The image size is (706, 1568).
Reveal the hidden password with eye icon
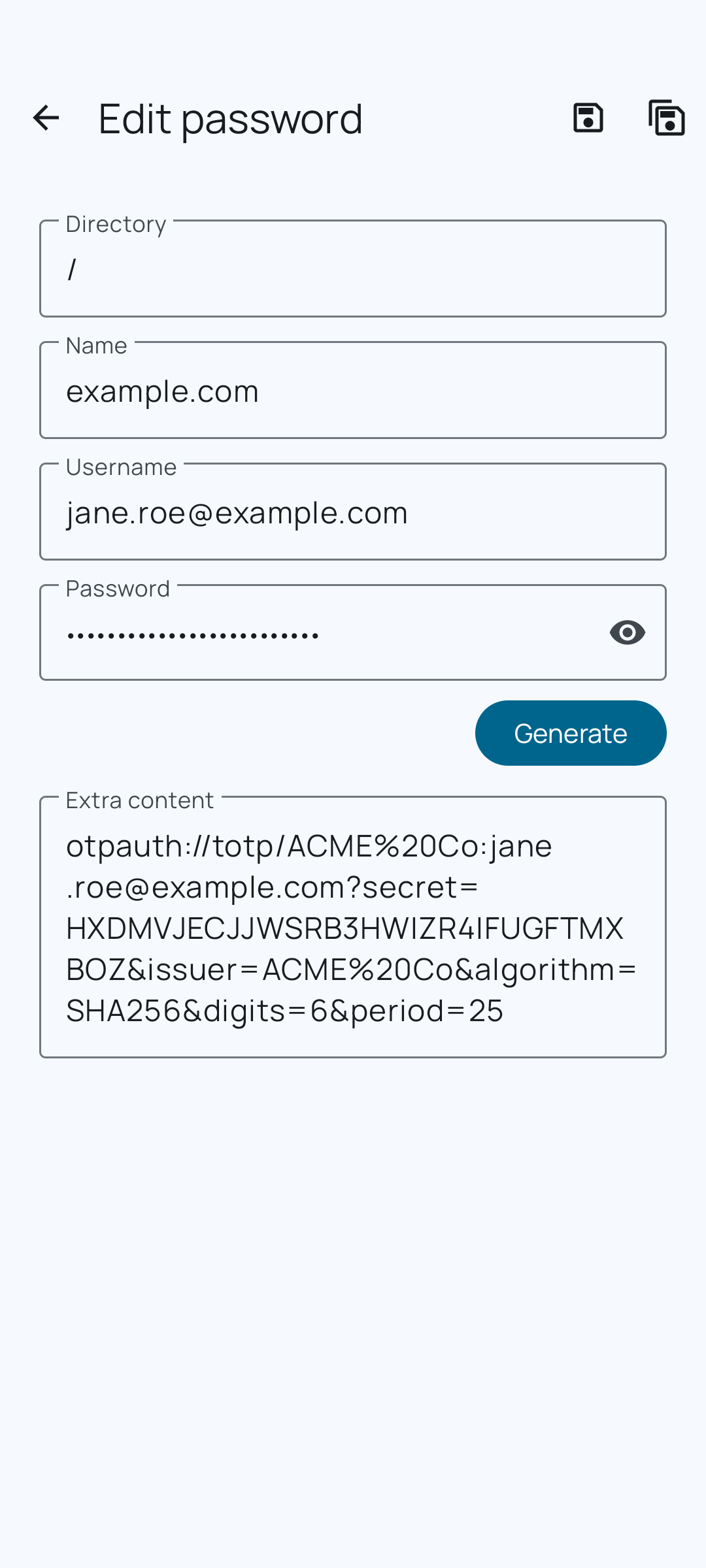click(627, 632)
